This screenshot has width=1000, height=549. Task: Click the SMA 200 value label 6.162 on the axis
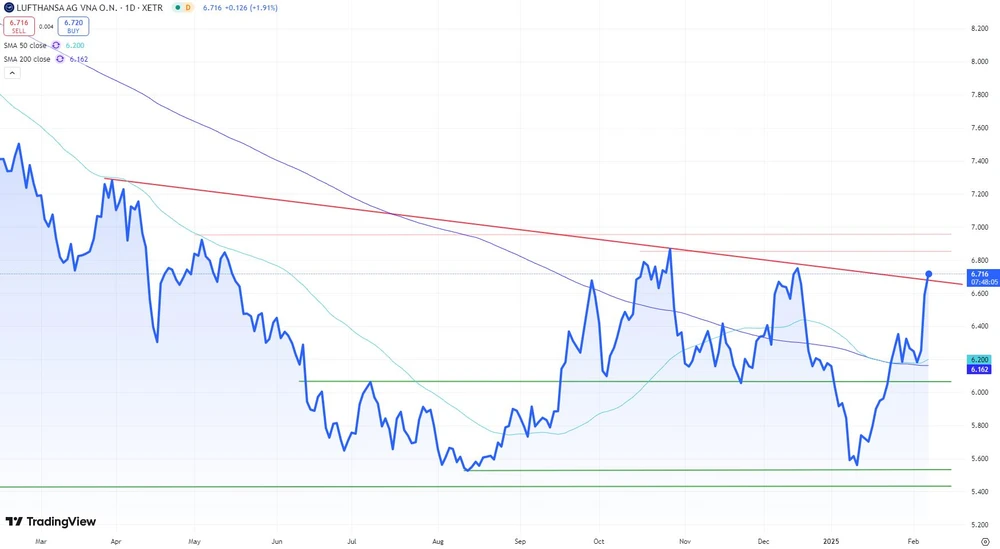point(980,369)
